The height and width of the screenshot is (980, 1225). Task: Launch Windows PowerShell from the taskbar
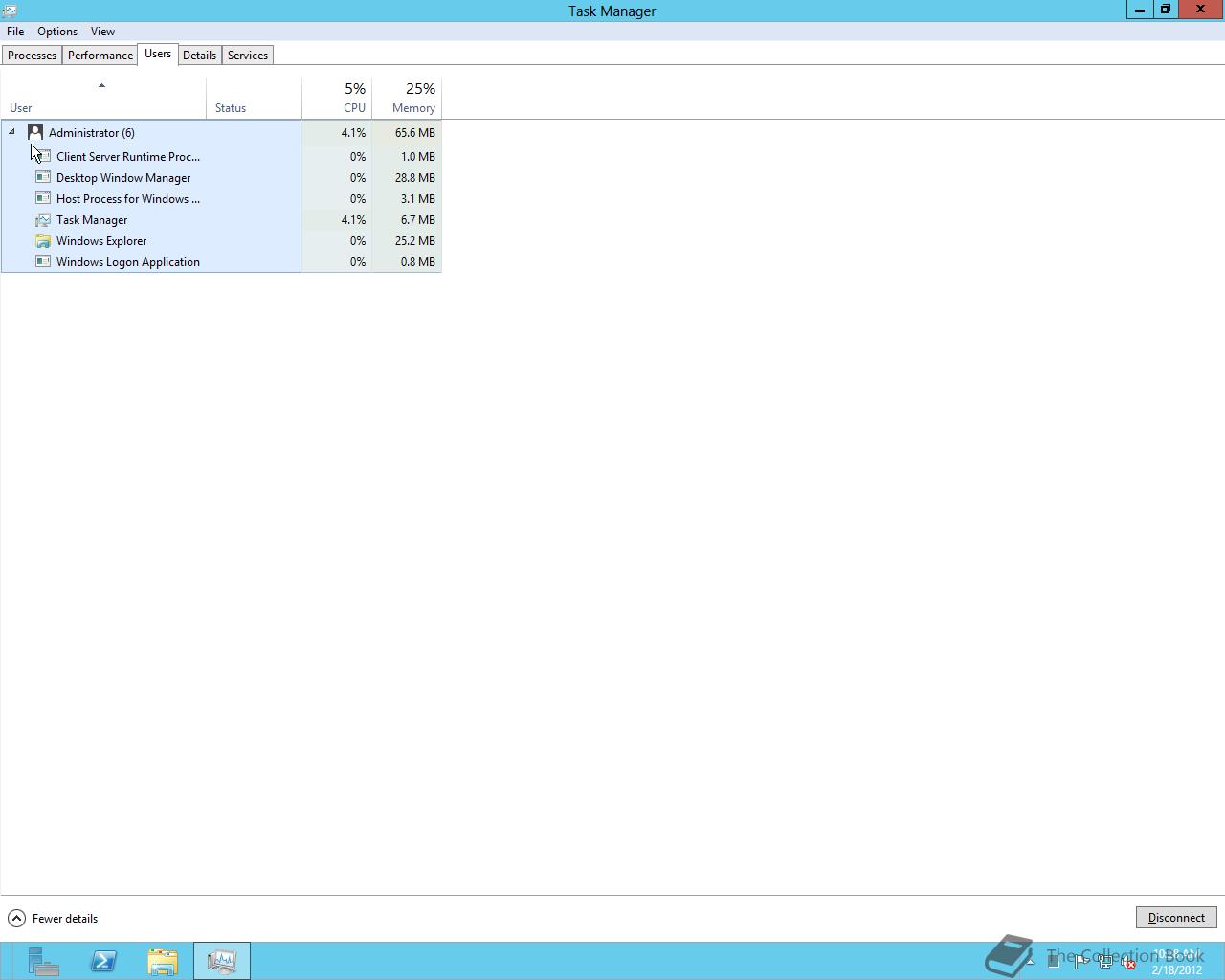(x=103, y=961)
